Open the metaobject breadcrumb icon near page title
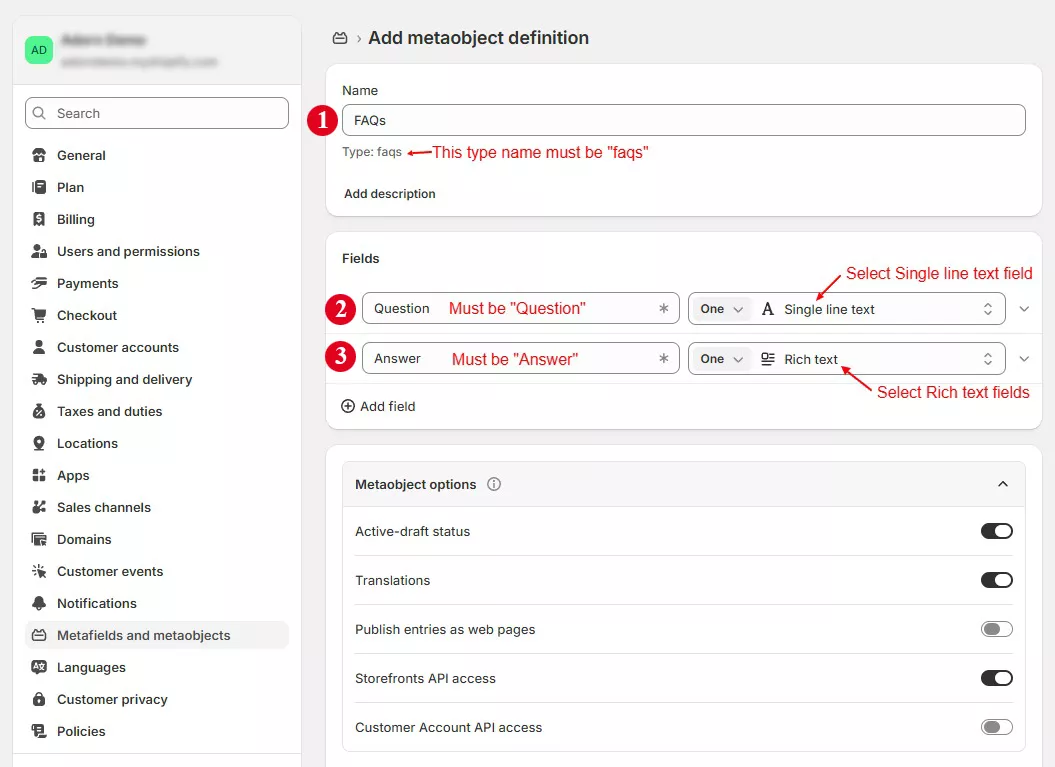 tap(339, 37)
